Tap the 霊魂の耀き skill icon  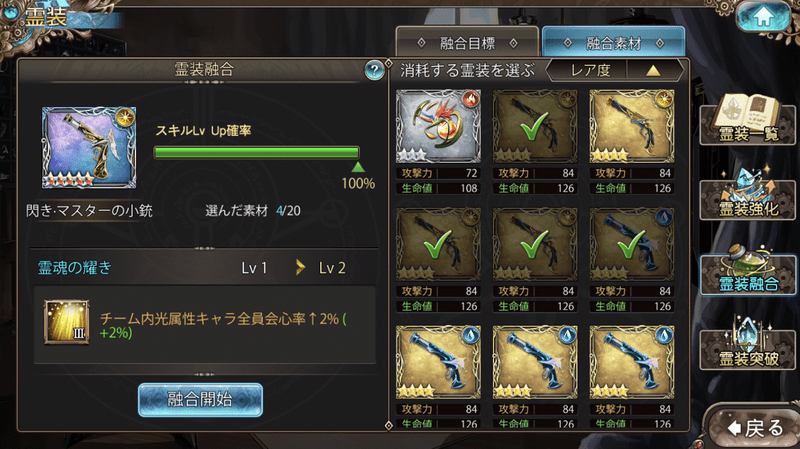66,322
